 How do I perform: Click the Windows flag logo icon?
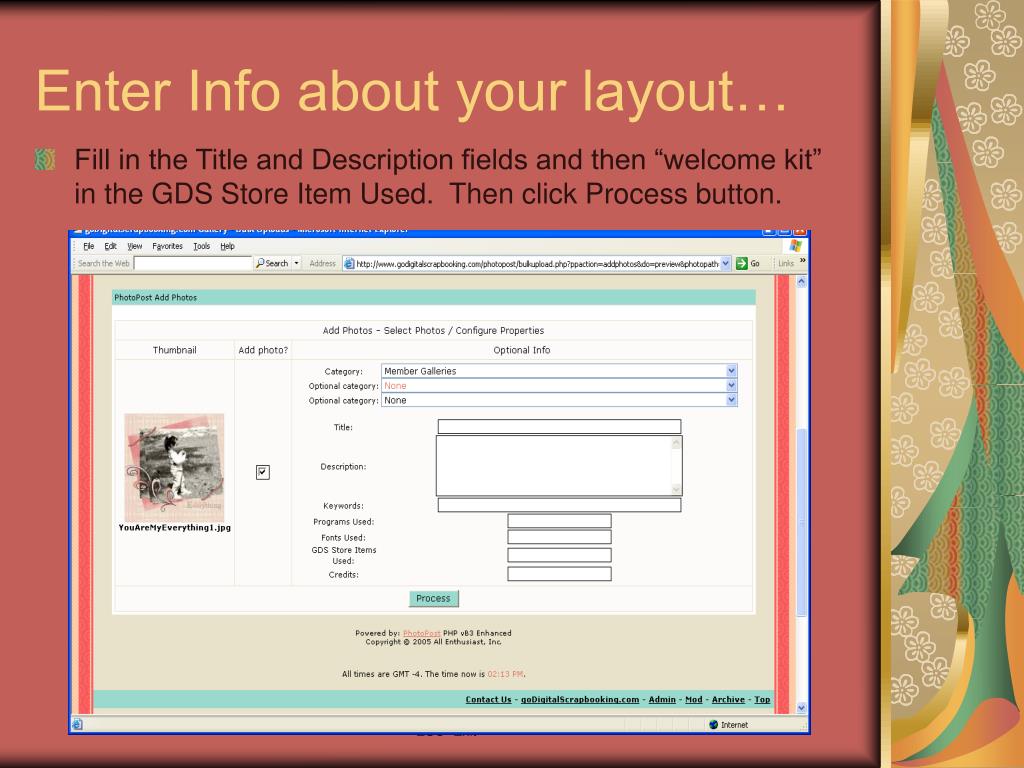[795, 246]
